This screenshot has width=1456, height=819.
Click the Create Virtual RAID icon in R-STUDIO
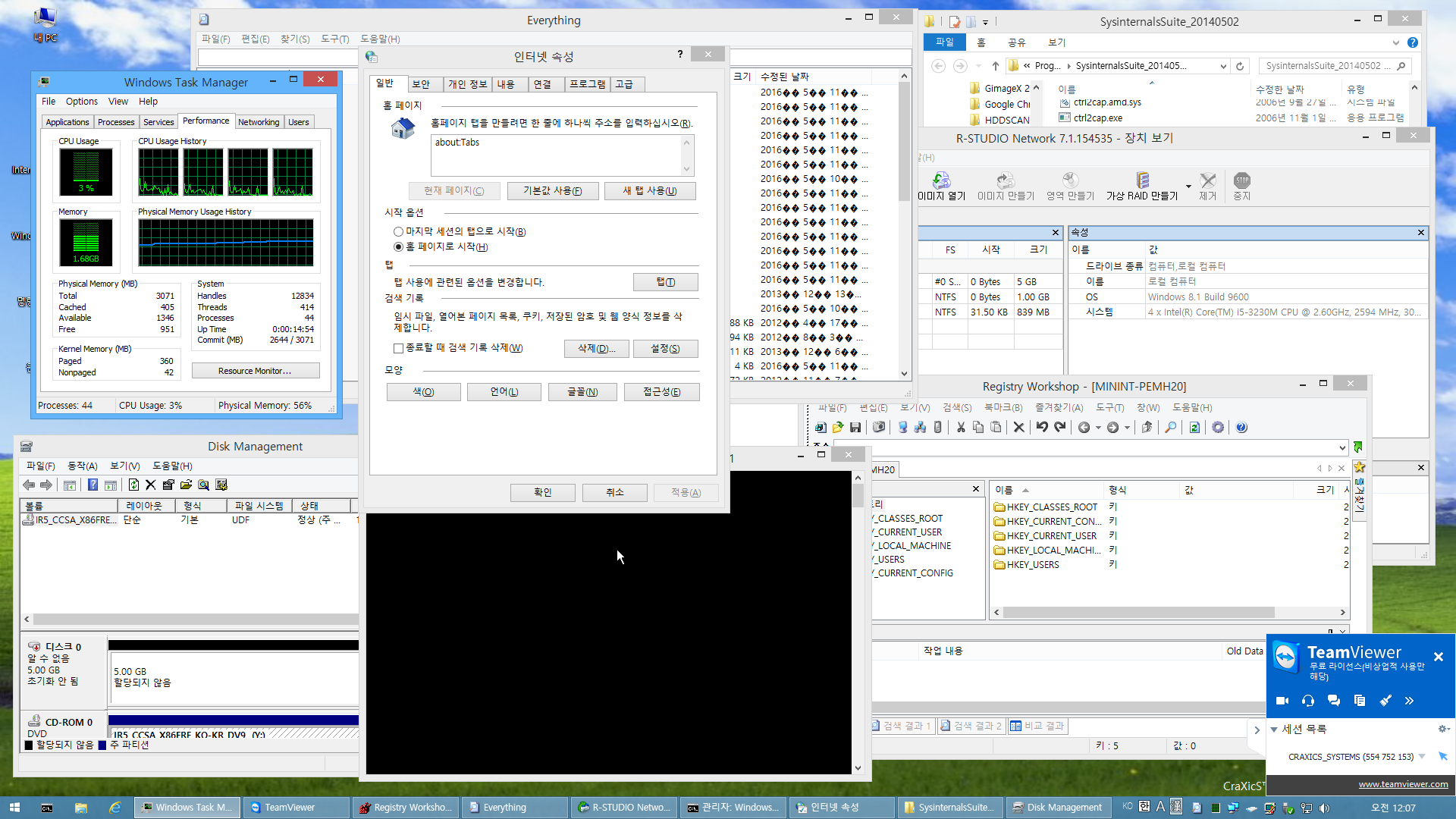pyautogui.click(x=1142, y=186)
